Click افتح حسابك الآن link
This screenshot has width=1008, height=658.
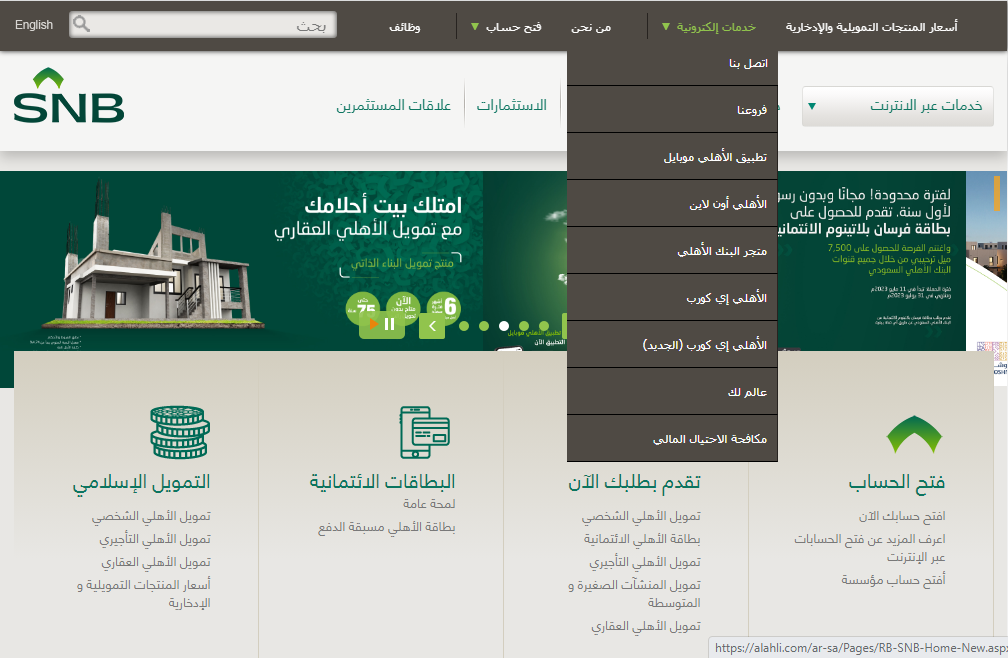[902, 516]
